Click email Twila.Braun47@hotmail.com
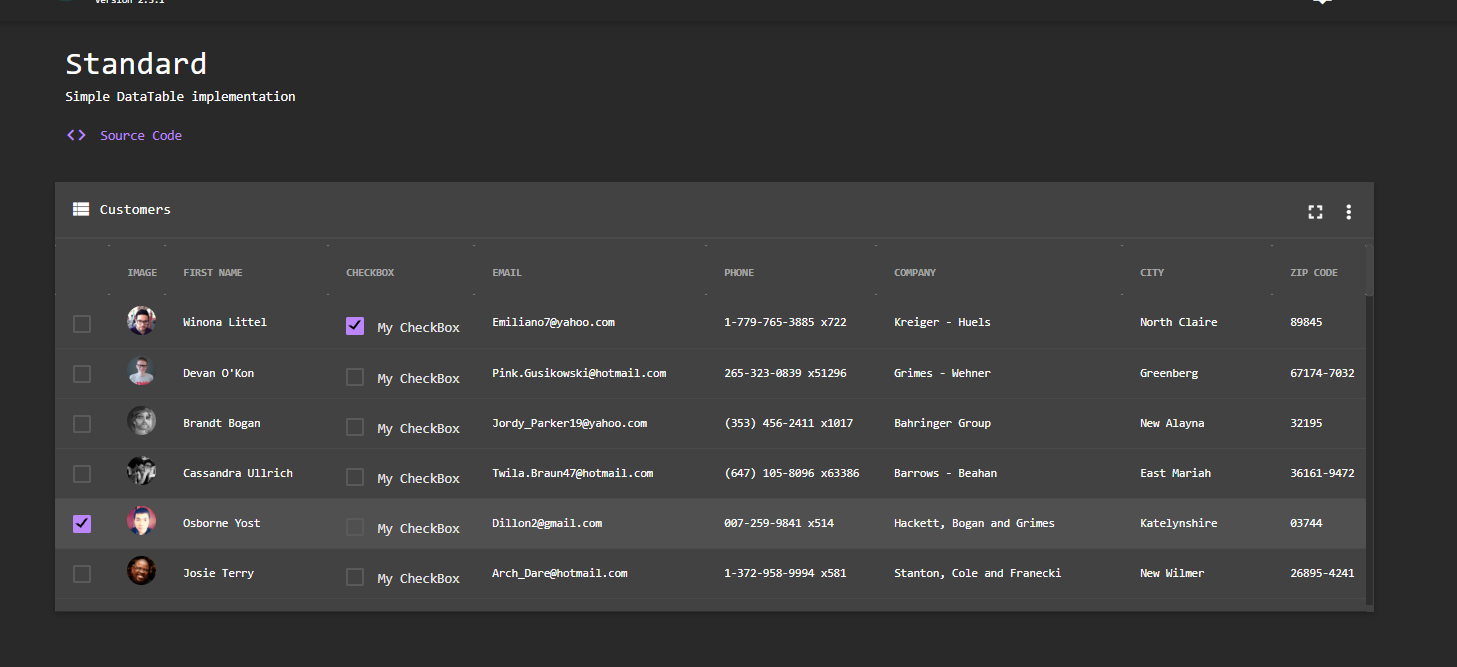Image resolution: width=1457 pixels, height=667 pixels. [x=572, y=473]
